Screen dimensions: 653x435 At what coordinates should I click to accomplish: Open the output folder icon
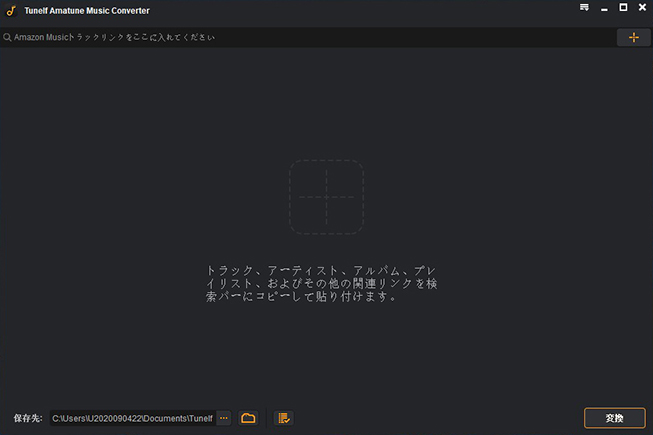248,418
